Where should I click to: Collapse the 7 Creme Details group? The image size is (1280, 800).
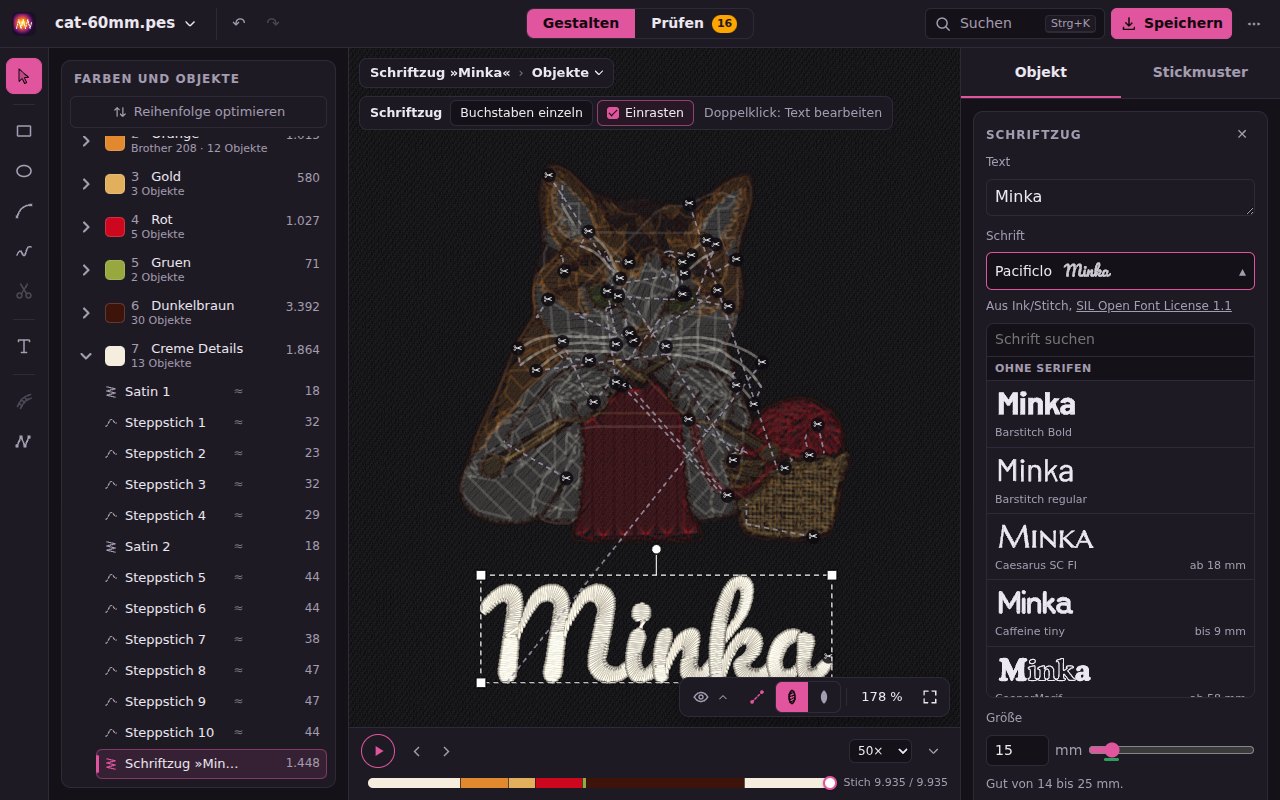click(86, 355)
